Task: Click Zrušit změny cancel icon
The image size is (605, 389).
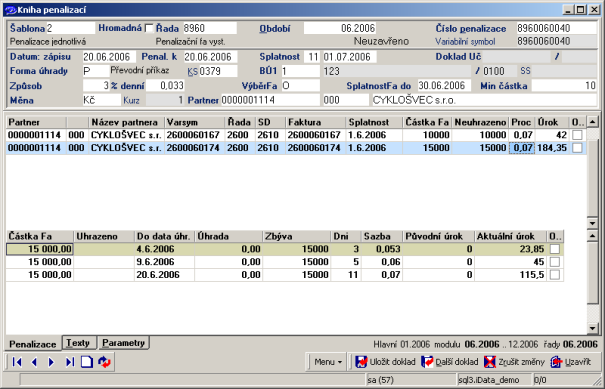Action: 490,362
